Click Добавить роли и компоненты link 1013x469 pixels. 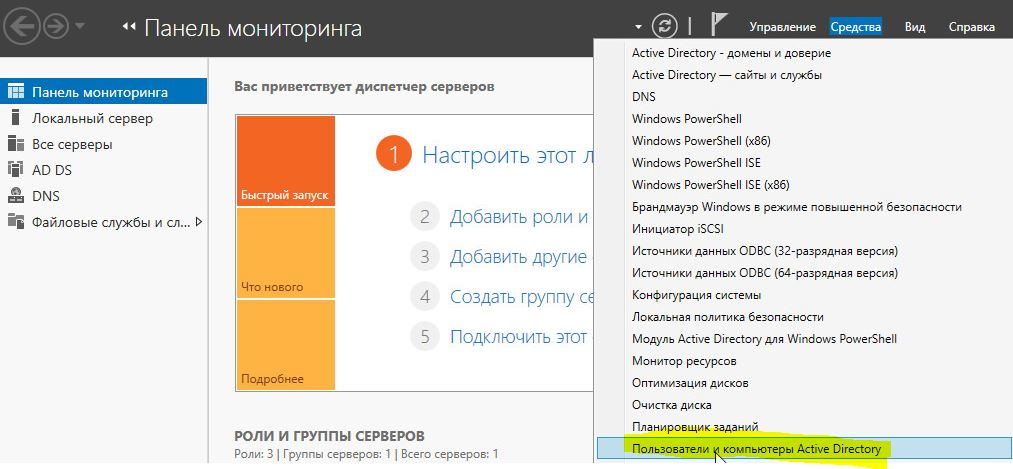click(519, 217)
